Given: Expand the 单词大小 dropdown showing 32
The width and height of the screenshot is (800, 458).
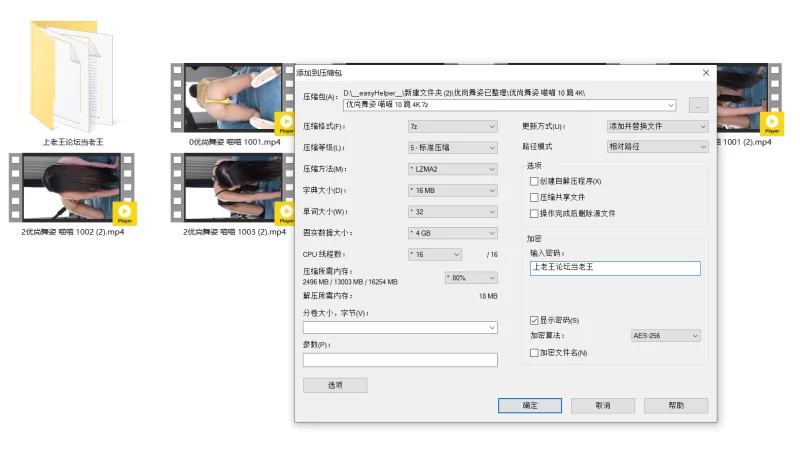Looking at the screenshot, I should (453, 212).
